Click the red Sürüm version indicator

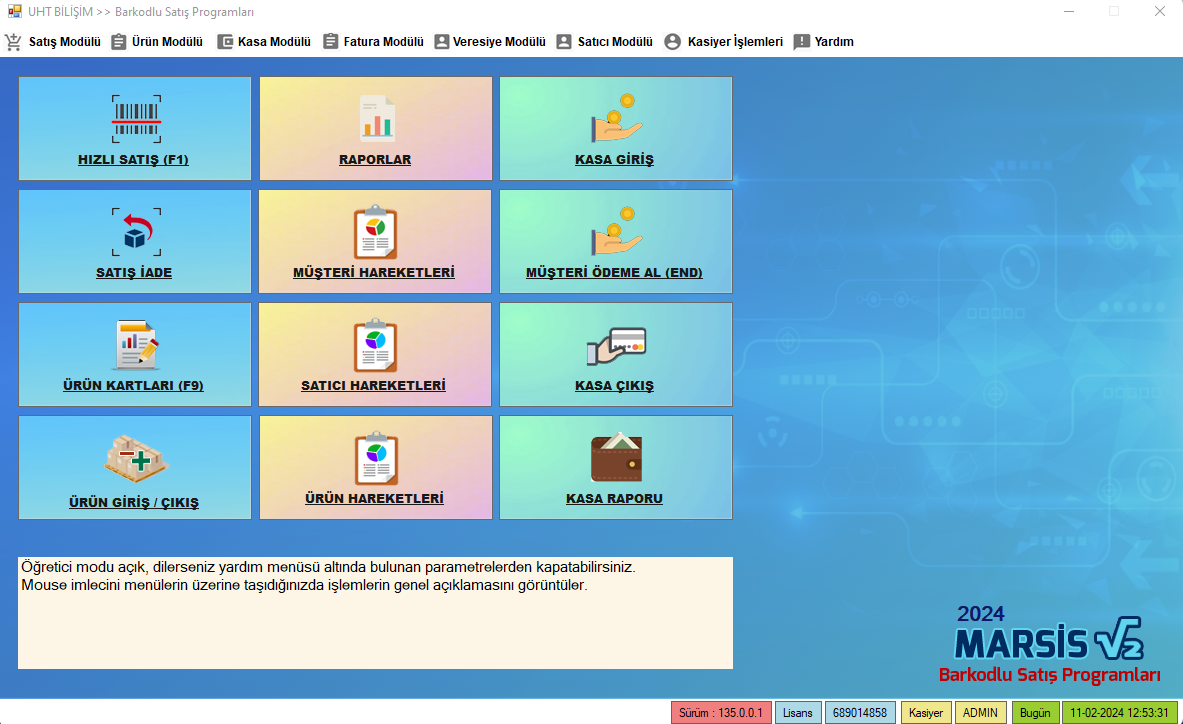[721, 713]
